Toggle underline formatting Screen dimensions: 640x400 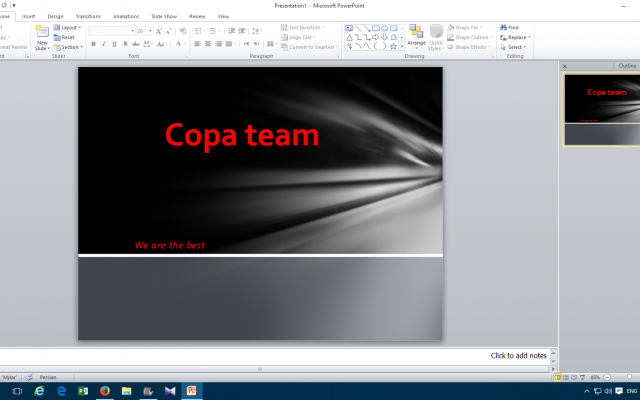coord(114,44)
